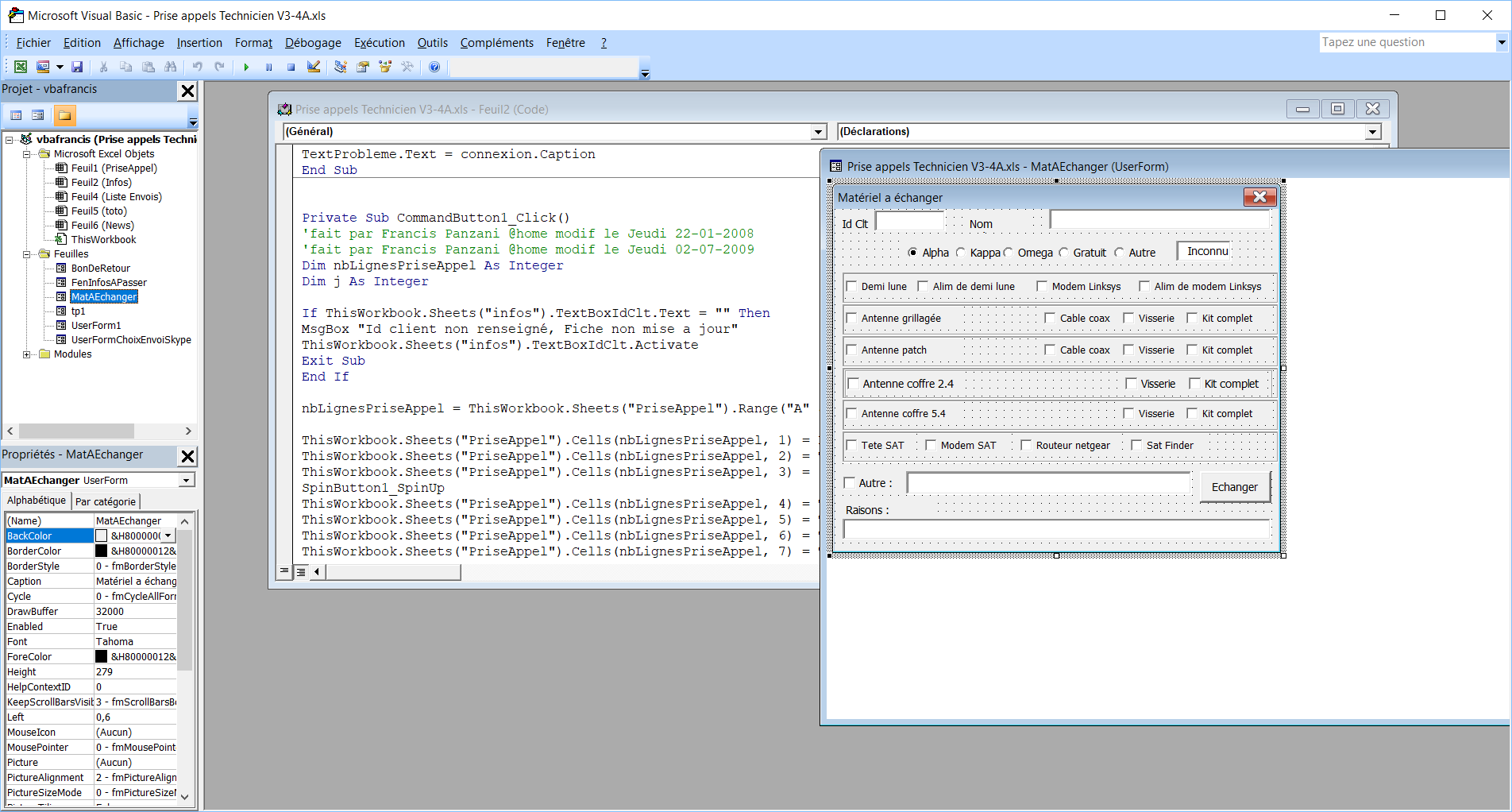Click Full Module View icon in code window

(x=301, y=571)
